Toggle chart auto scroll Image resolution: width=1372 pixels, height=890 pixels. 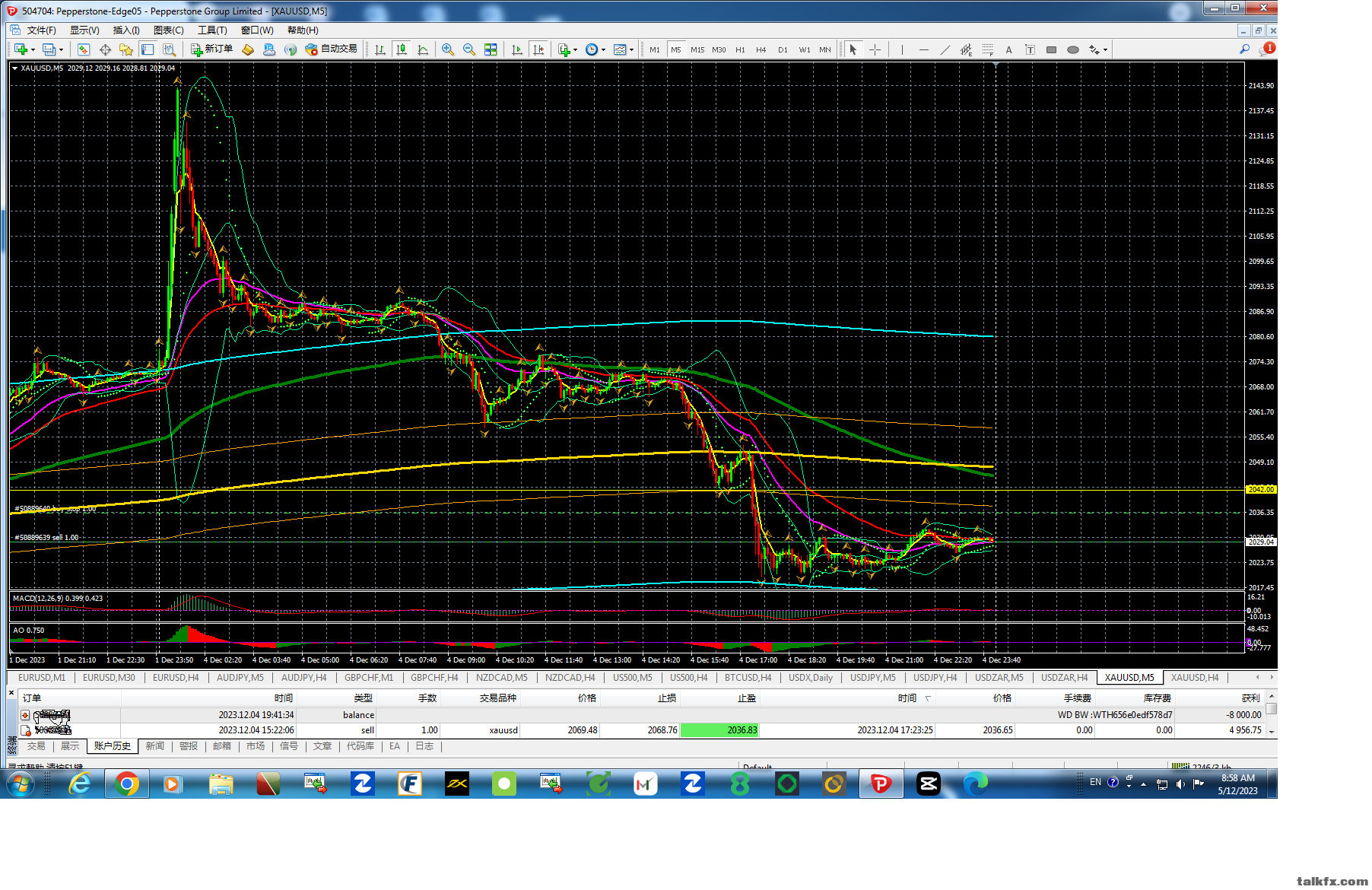point(517,49)
